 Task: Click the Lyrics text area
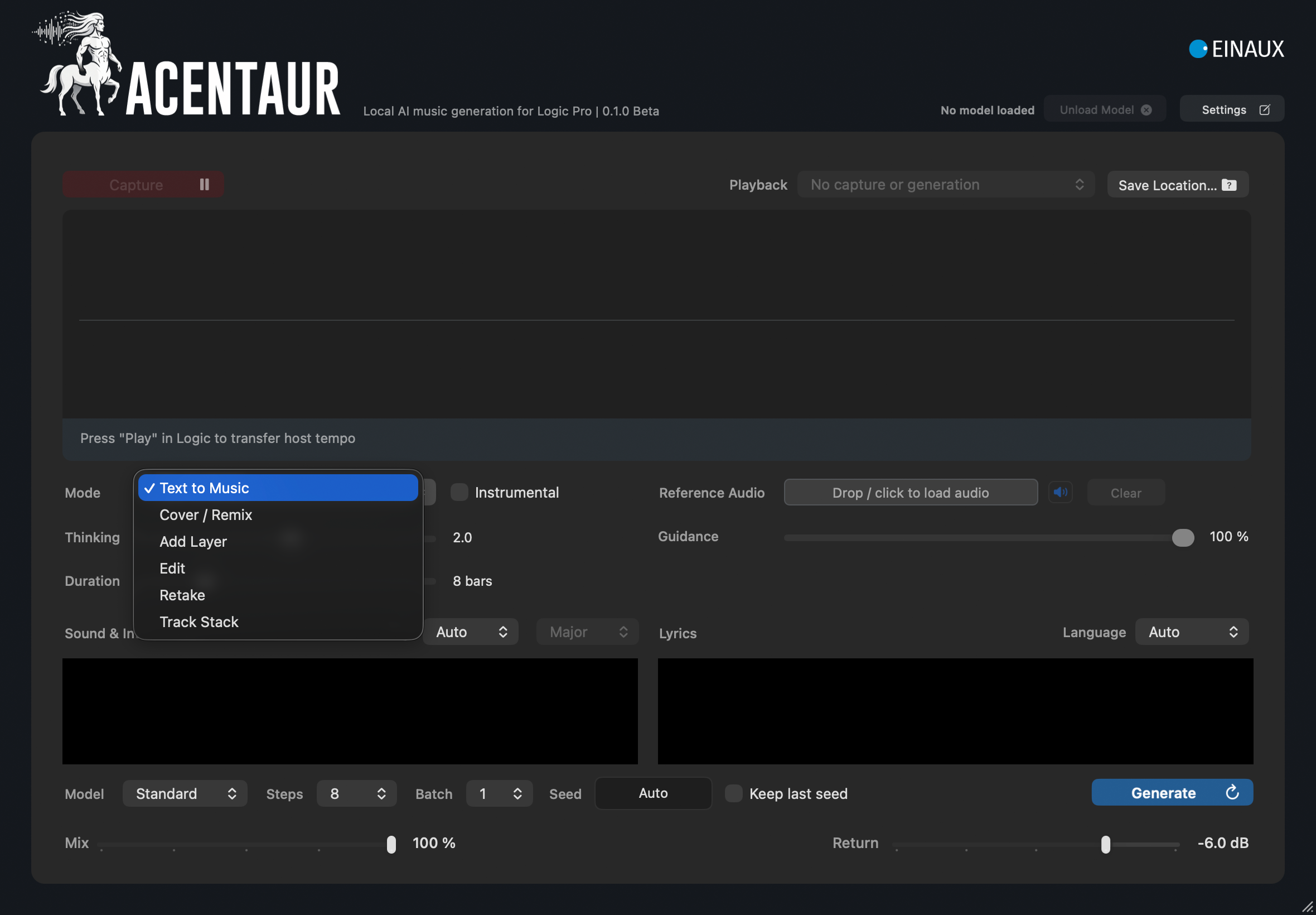tap(955, 711)
